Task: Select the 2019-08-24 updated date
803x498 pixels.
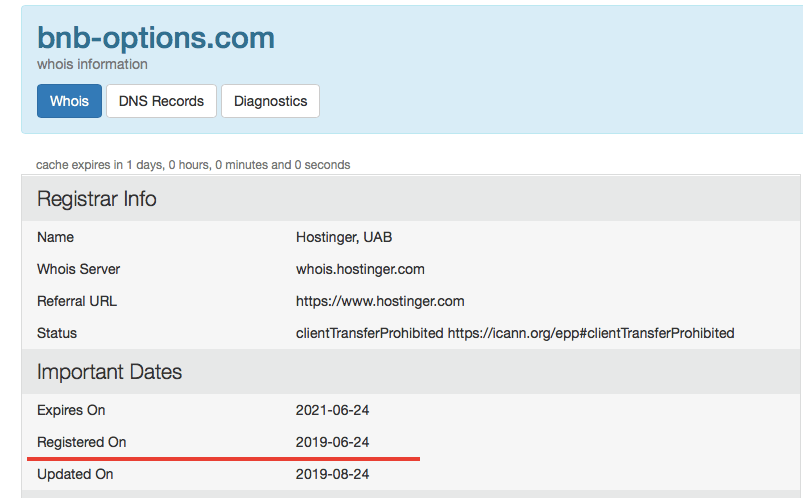Action: [333, 474]
